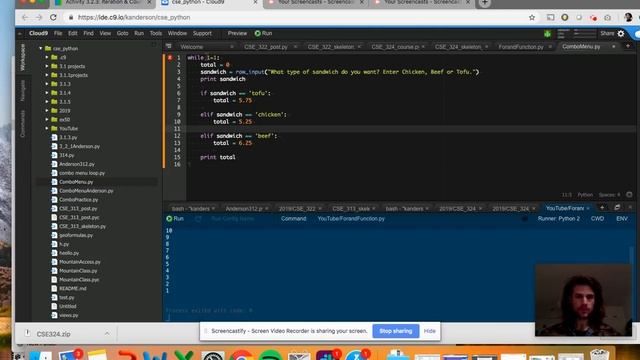Viewport: 640px width, 360px height.
Task: Open the Edit menu
Action: pos(73,33)
